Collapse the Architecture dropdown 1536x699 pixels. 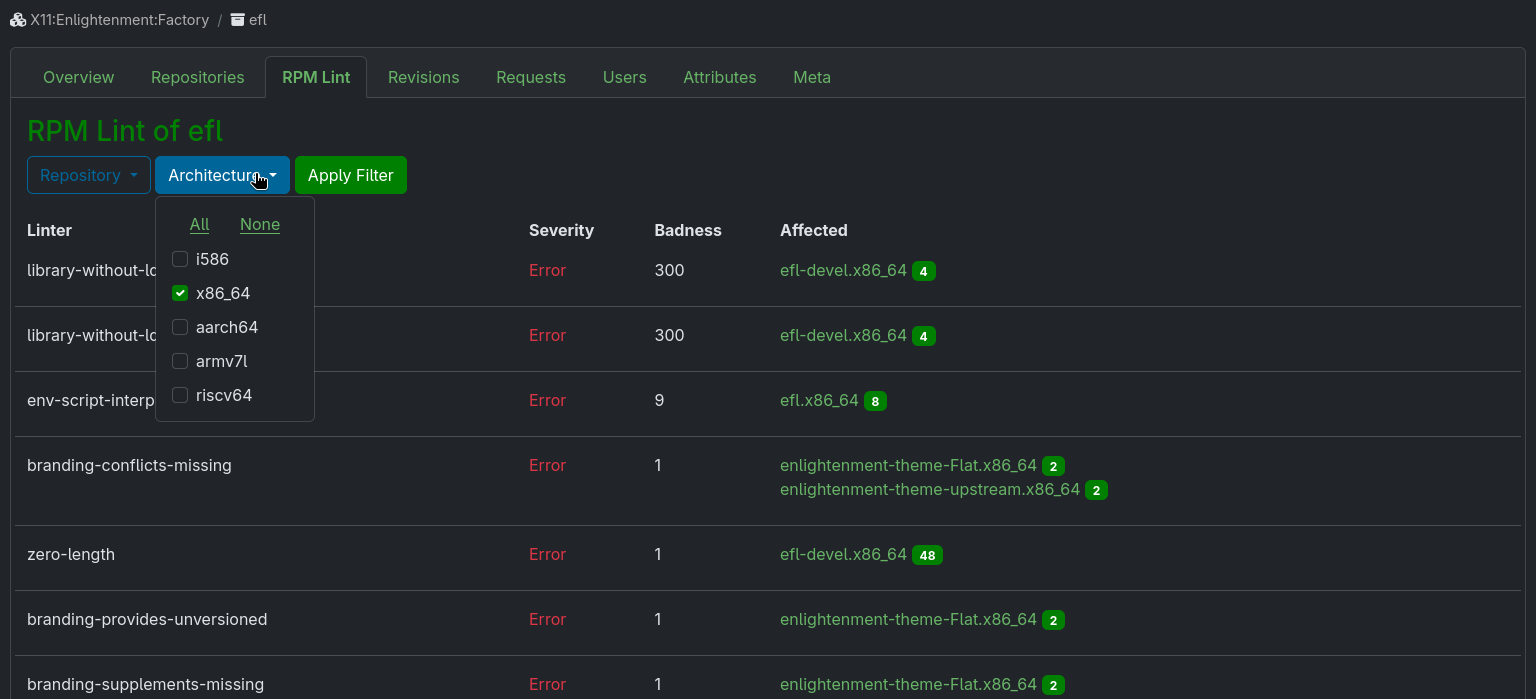(222, 175)
